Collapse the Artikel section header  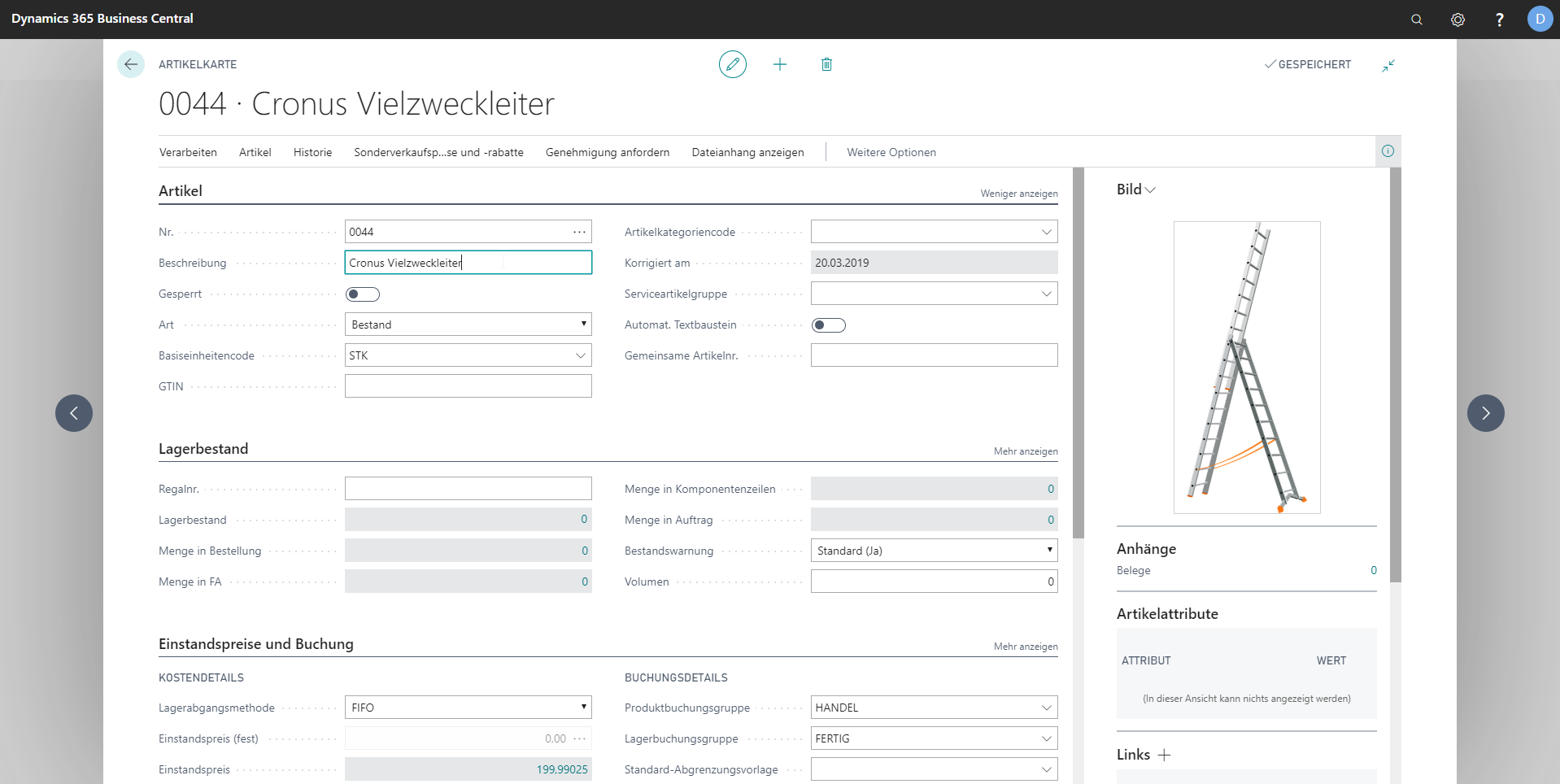tap(181, 191)
